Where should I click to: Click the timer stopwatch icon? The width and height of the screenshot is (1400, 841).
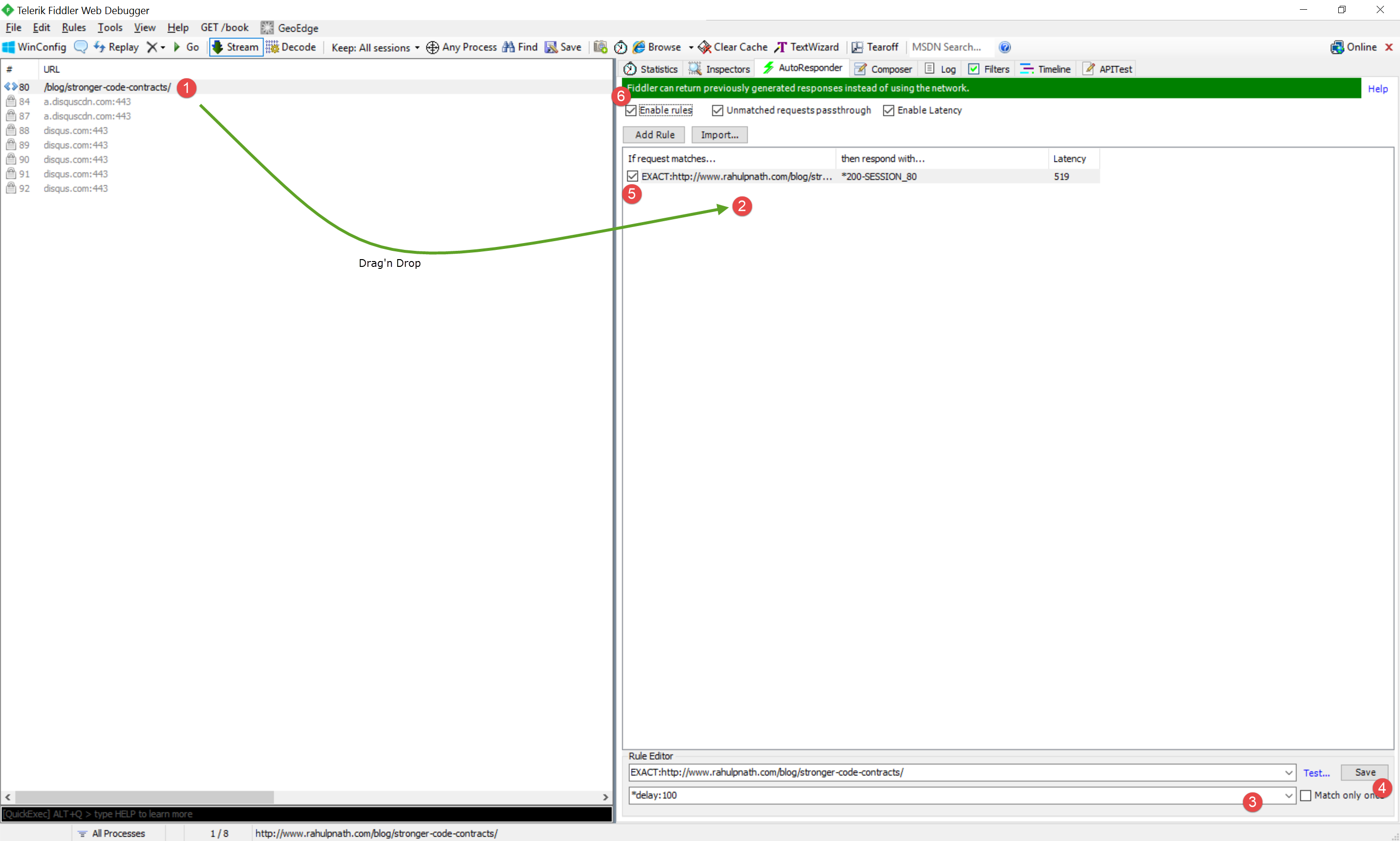(x=620, y=47)
